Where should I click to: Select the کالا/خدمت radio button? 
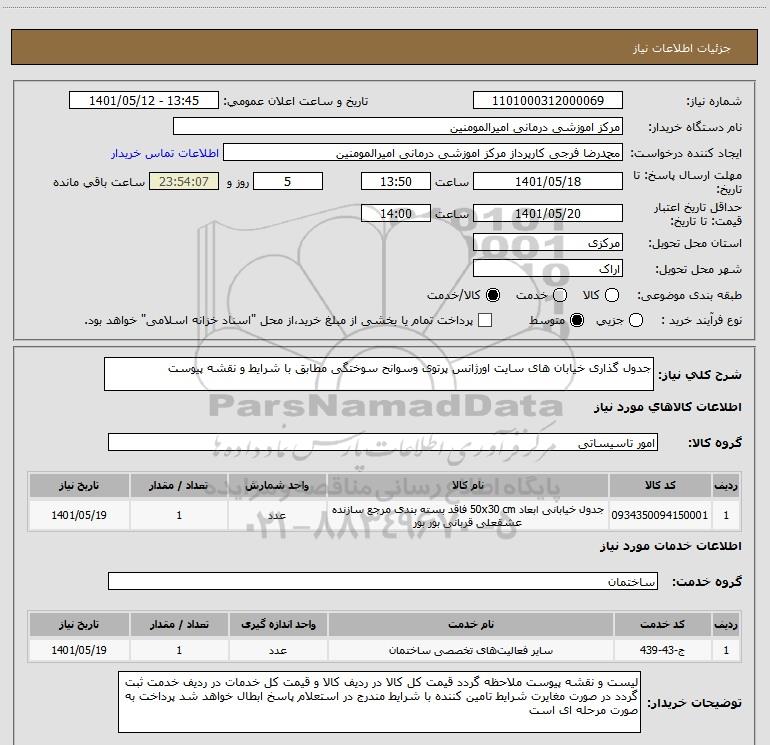point(493,295)
